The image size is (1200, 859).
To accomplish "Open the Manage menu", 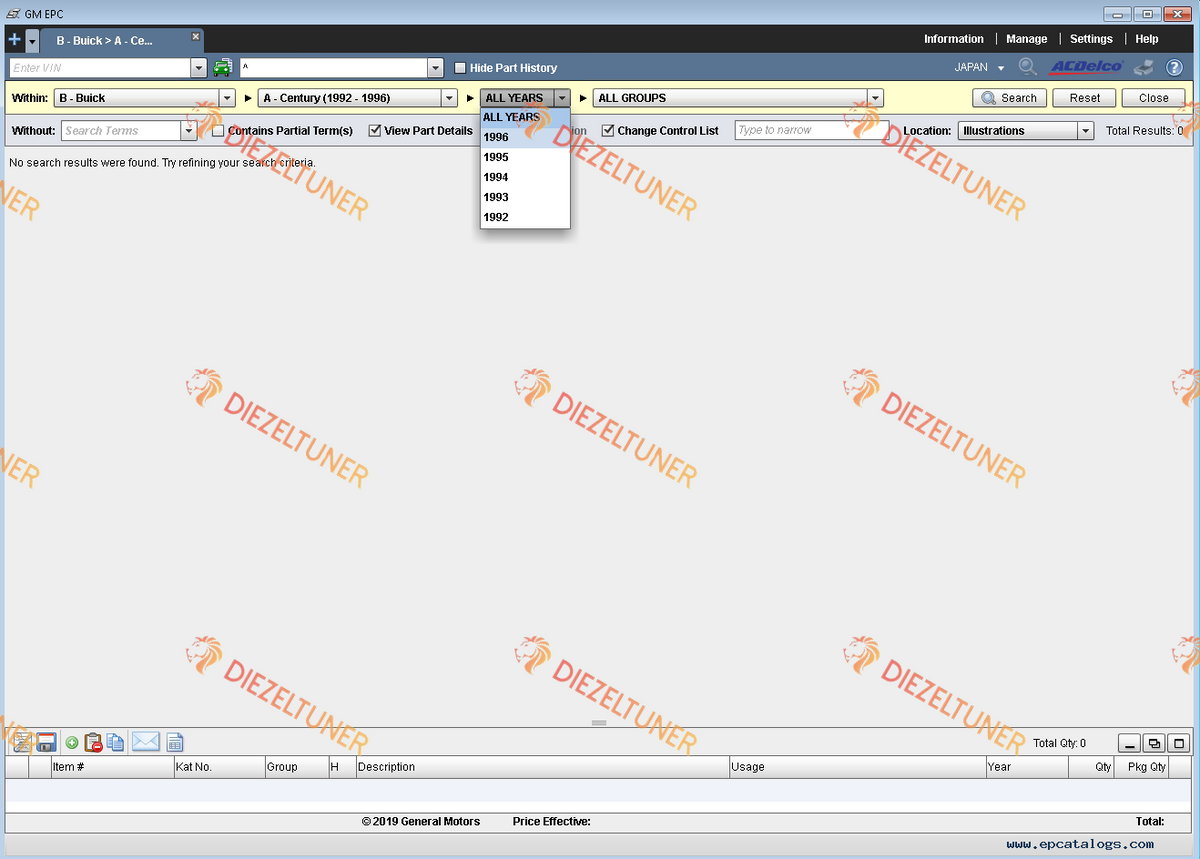I will coord(1027,39).
